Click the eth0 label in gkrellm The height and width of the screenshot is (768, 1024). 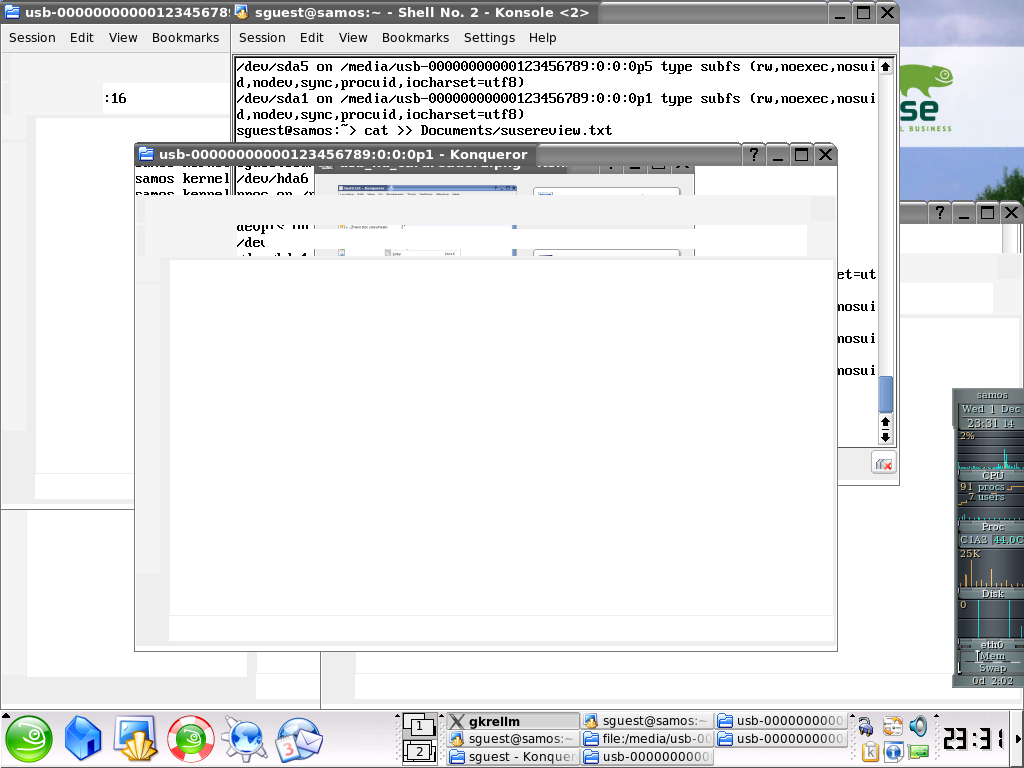[991, 645]
